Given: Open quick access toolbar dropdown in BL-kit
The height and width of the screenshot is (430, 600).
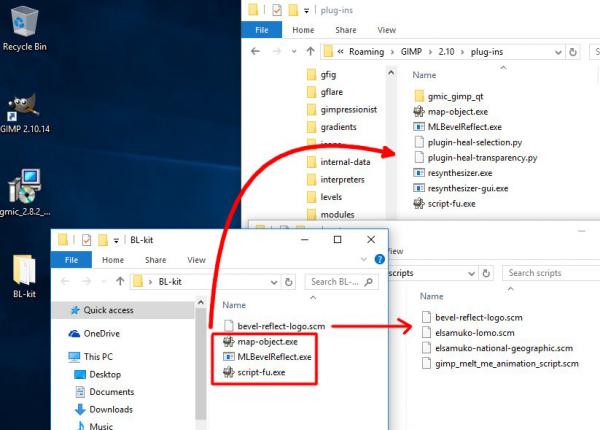Looking at the screenshot, I should point(116,240).
